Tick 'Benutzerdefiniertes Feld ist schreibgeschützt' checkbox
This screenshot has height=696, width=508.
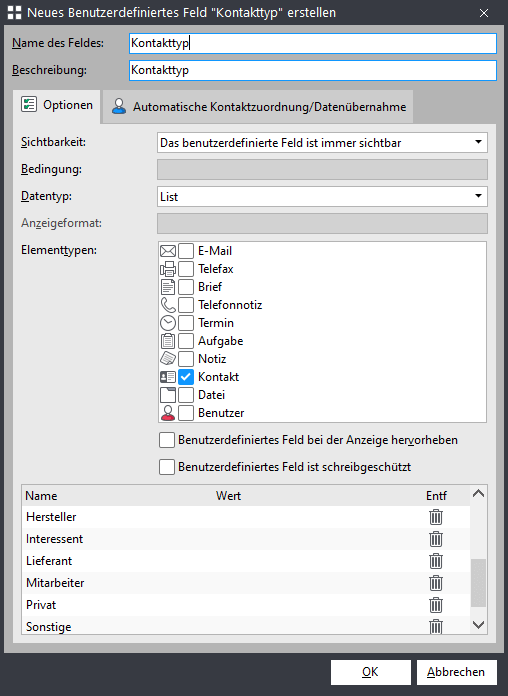point(167,467)
